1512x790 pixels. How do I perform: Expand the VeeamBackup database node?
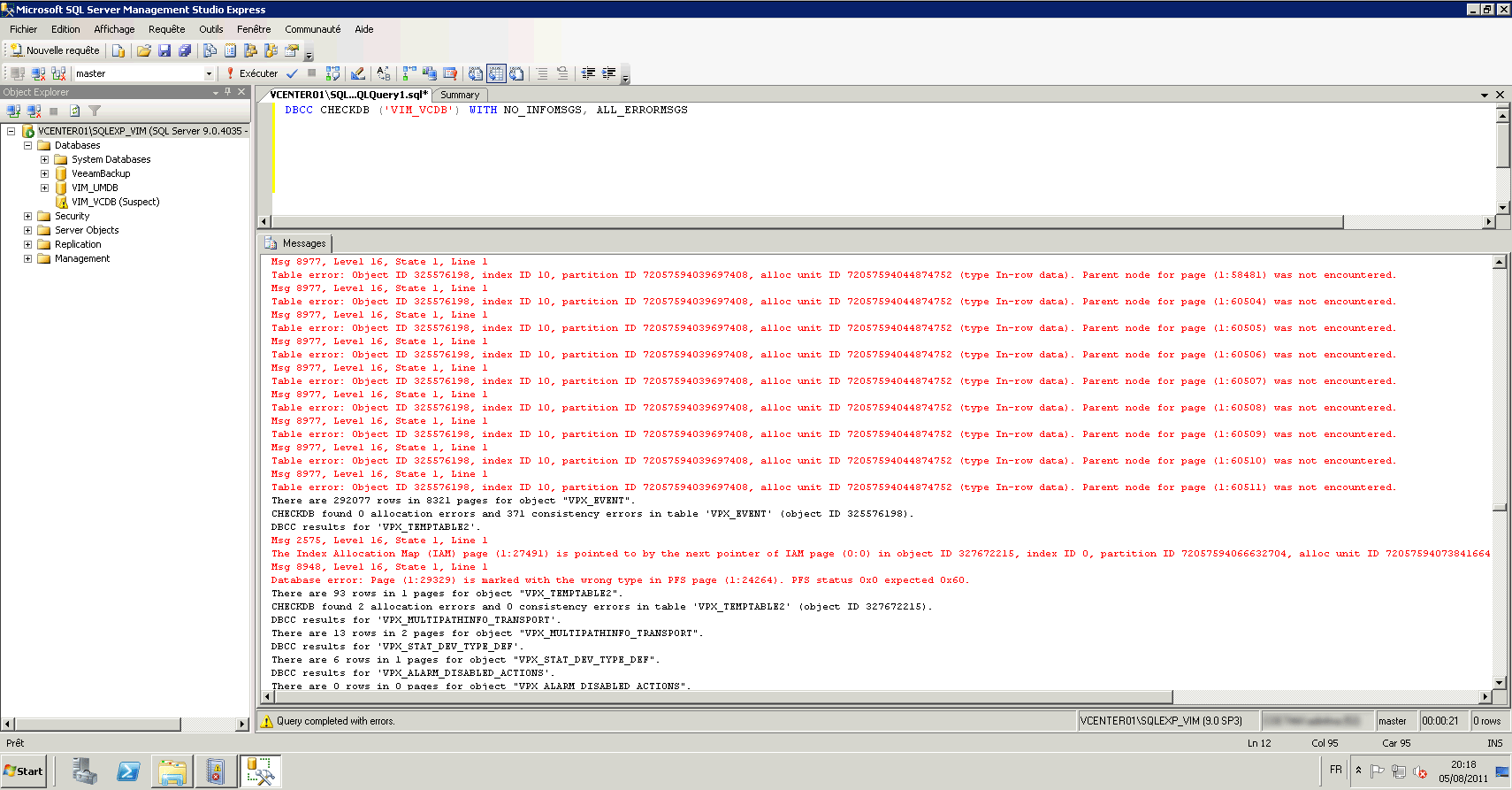point(44,173)
